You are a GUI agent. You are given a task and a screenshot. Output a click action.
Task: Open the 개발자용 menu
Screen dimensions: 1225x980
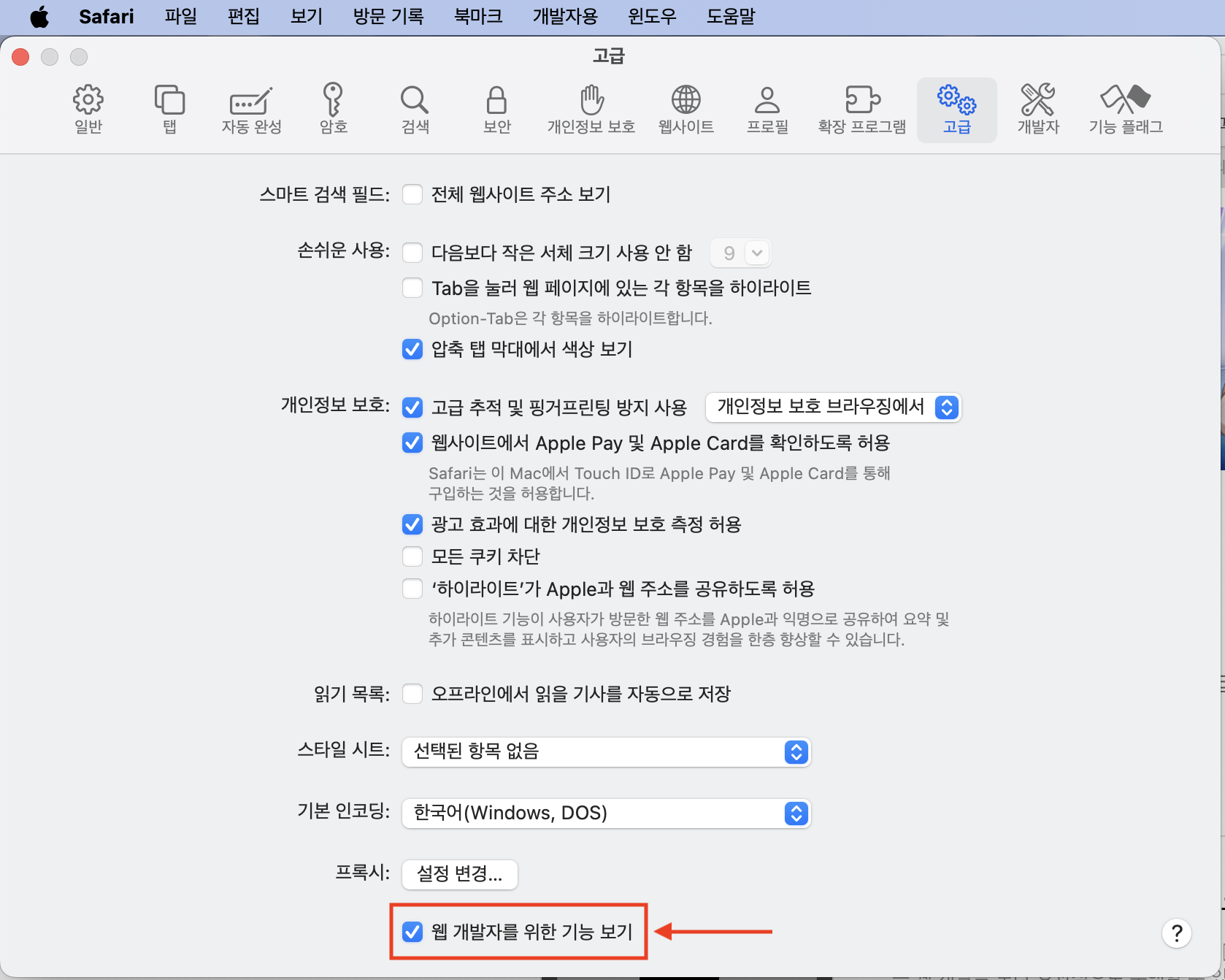point(565,17)
